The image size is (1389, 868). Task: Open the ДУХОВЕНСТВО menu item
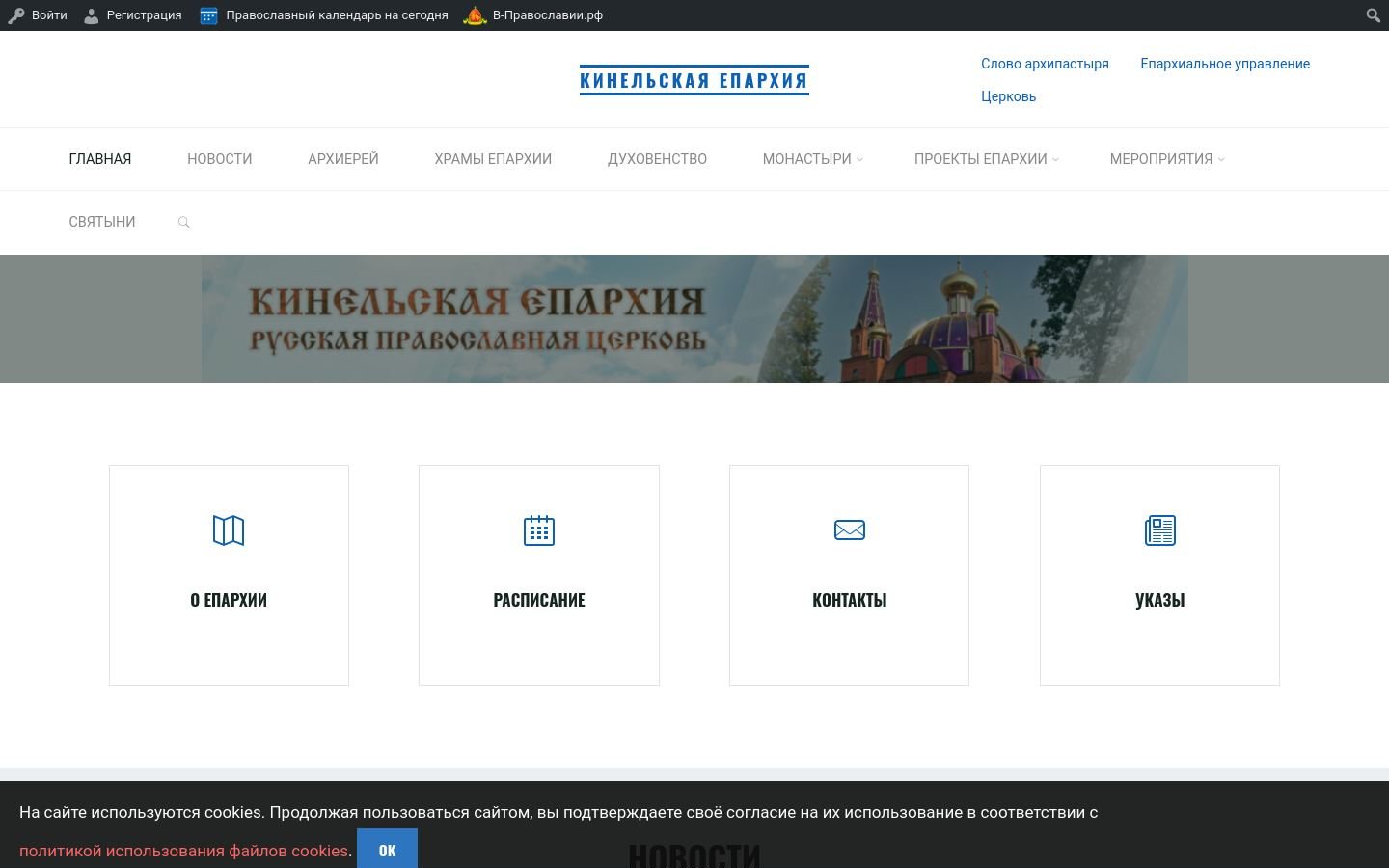click(657, 159)
